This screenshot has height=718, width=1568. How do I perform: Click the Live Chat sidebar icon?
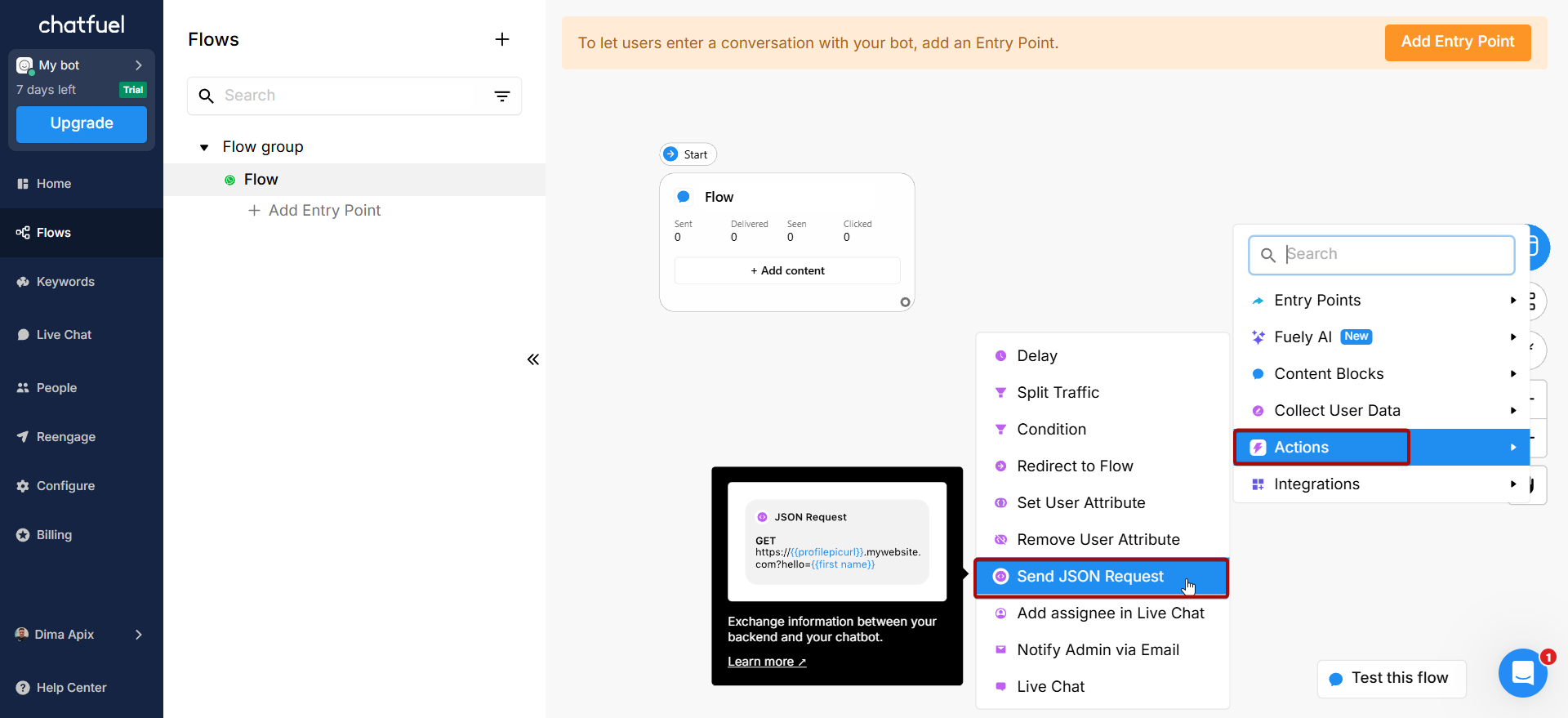23,335
